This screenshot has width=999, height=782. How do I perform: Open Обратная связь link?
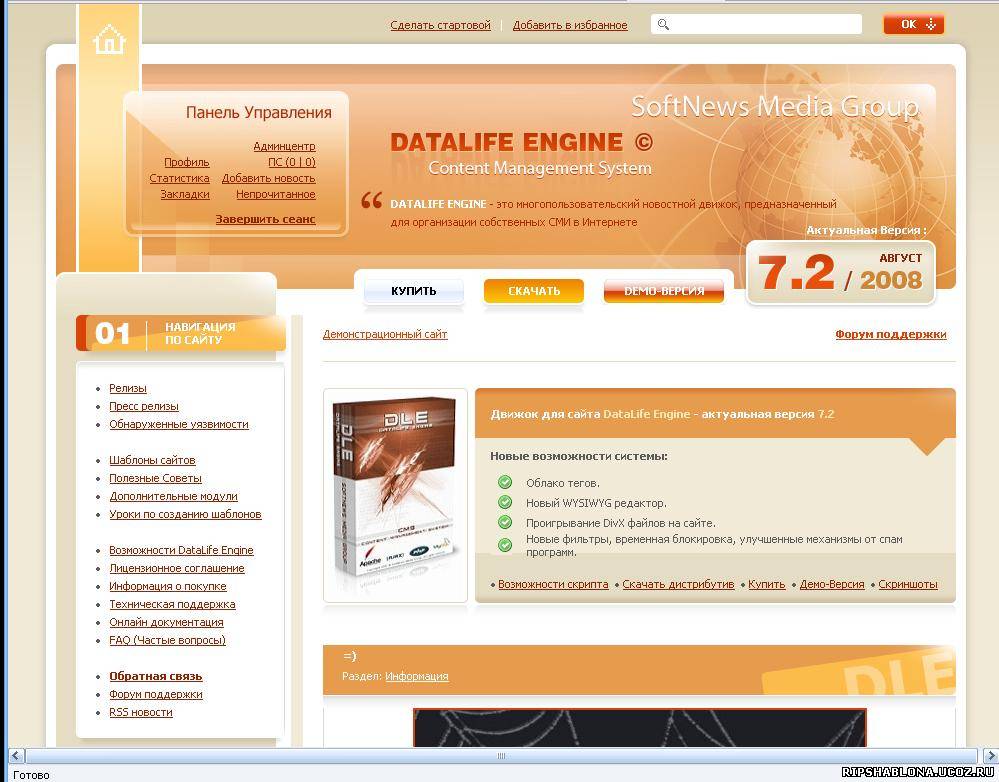155,676
